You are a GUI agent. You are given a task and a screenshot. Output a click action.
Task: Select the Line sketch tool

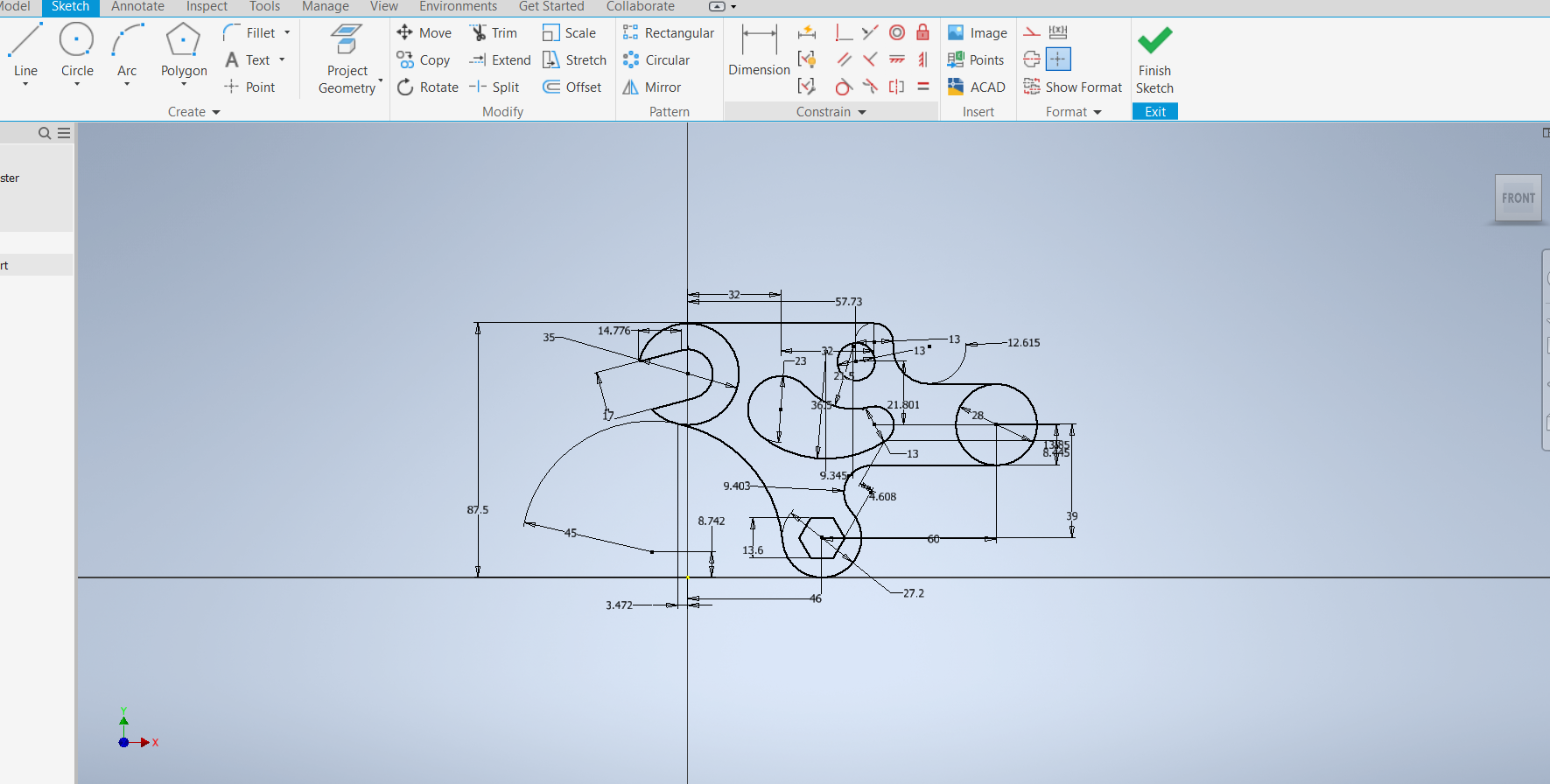(25, 51)
